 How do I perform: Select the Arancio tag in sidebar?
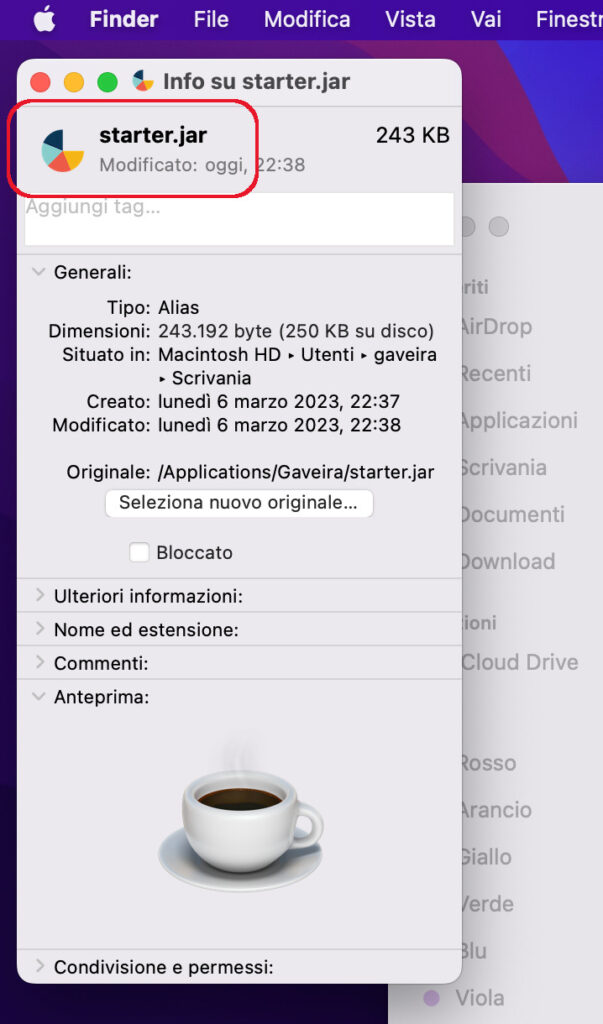coord(497,810)
